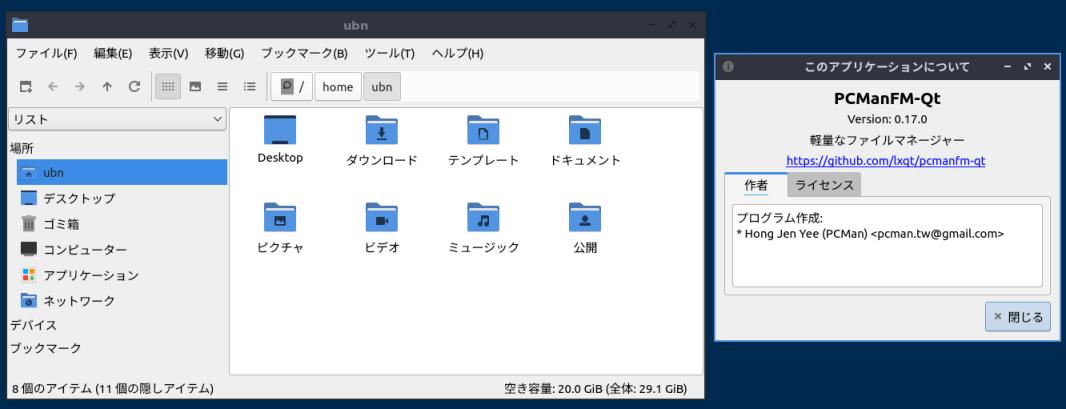This screenshot has height=409, width=1066.
Task: Click 閉じる button in About dialog
Action: point(1018,317)
